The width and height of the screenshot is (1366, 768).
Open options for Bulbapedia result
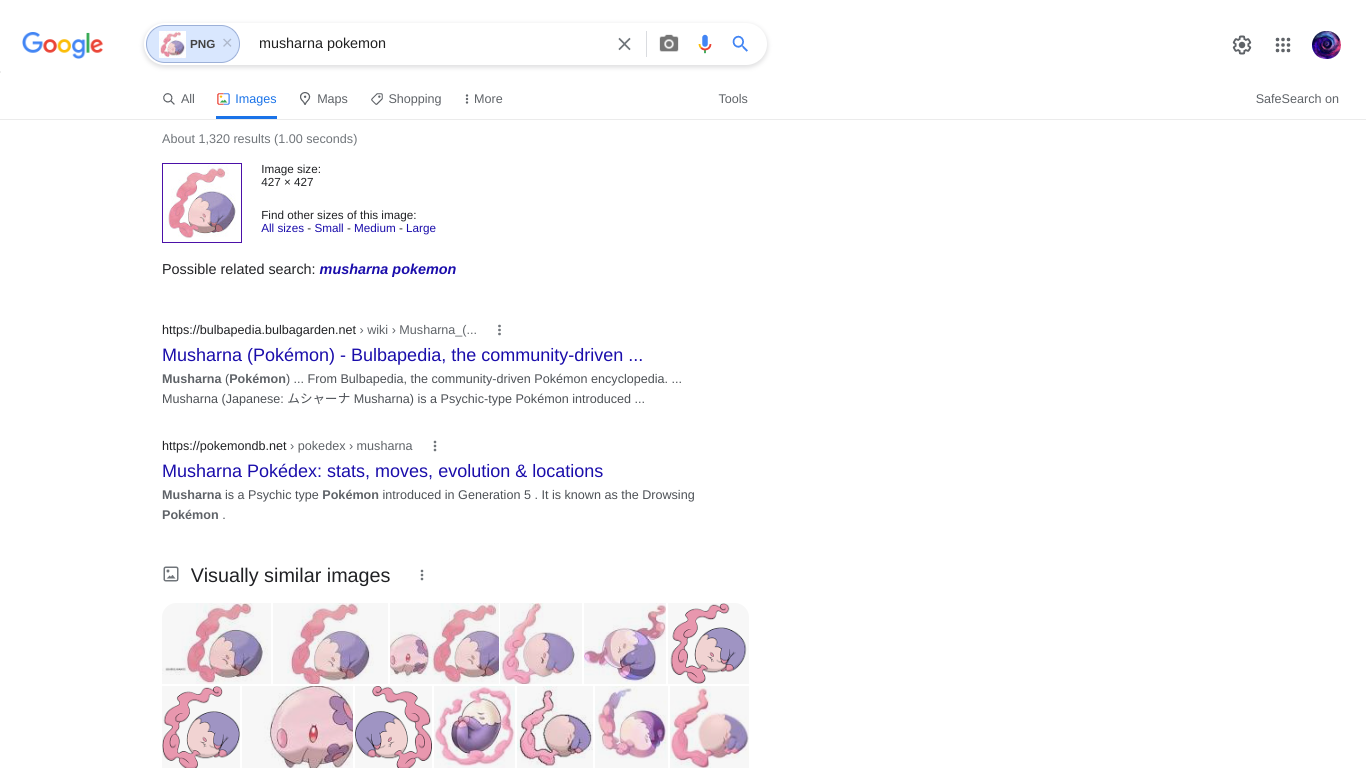pos(499,330)
